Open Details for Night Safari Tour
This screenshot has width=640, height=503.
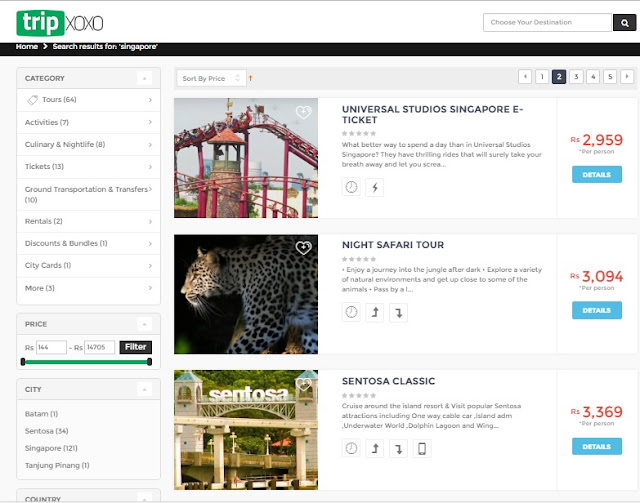[597, 310]
